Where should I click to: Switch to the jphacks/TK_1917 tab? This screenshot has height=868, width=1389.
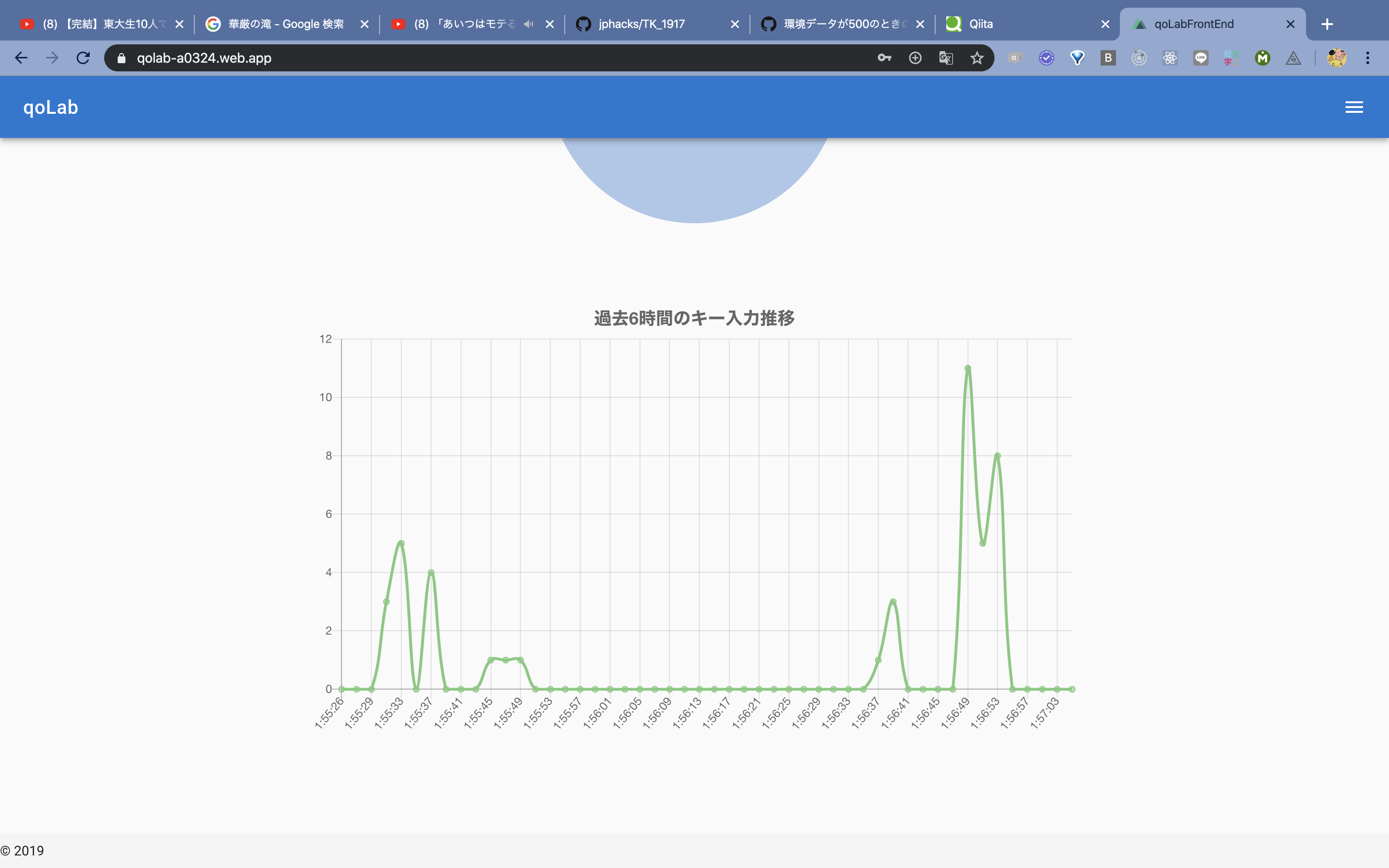640,24
